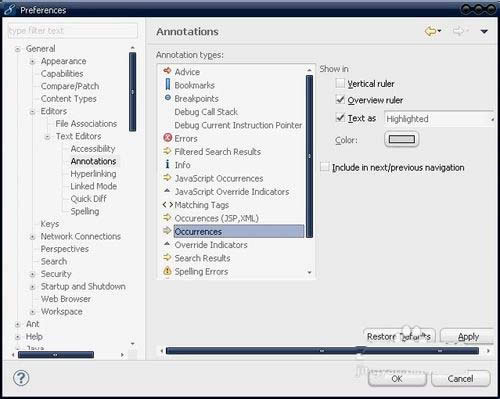This screenshot has height=399, width=500.
Task: Select Capabilities preference page
Action: 62,74
